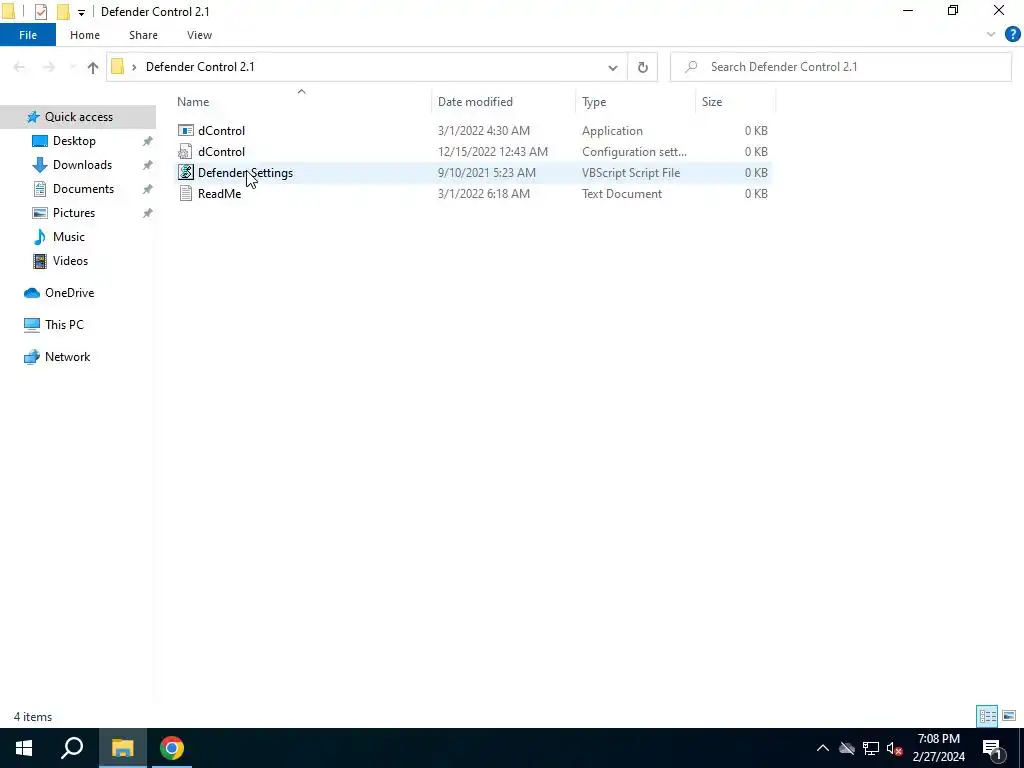Click the Configuration sett... type text
Screen dimensions: 1024x768
pos(634,152)
